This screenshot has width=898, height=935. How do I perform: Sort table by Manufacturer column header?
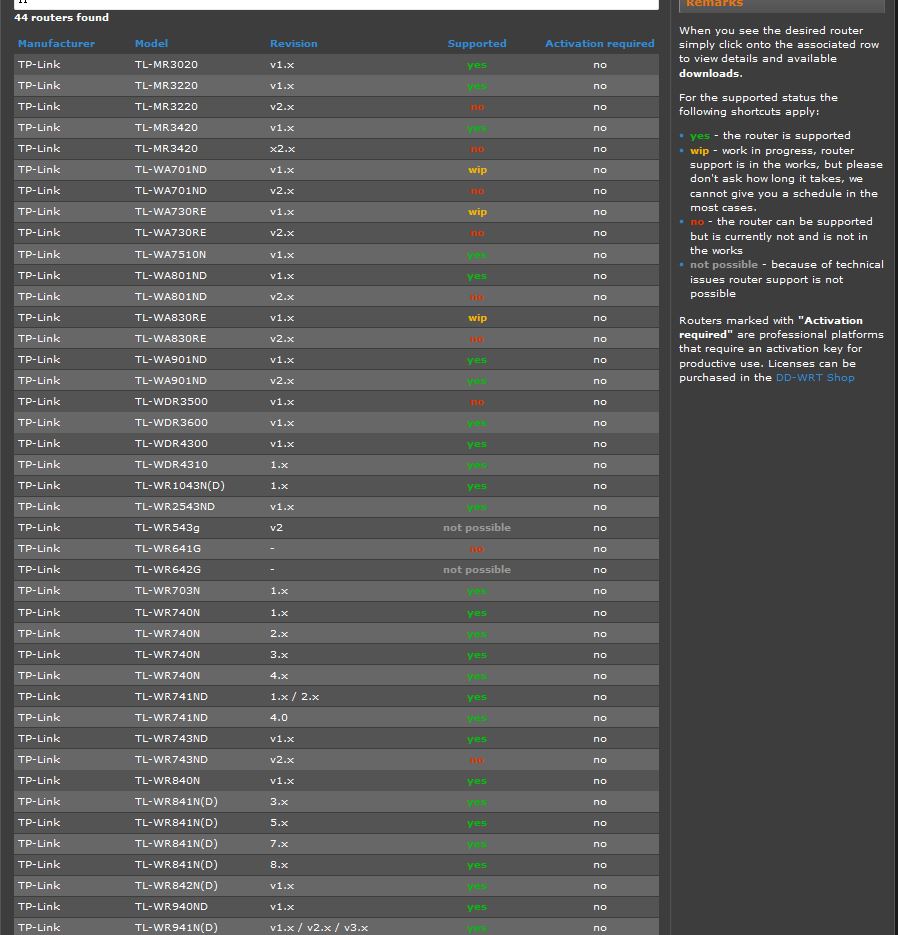56,44
